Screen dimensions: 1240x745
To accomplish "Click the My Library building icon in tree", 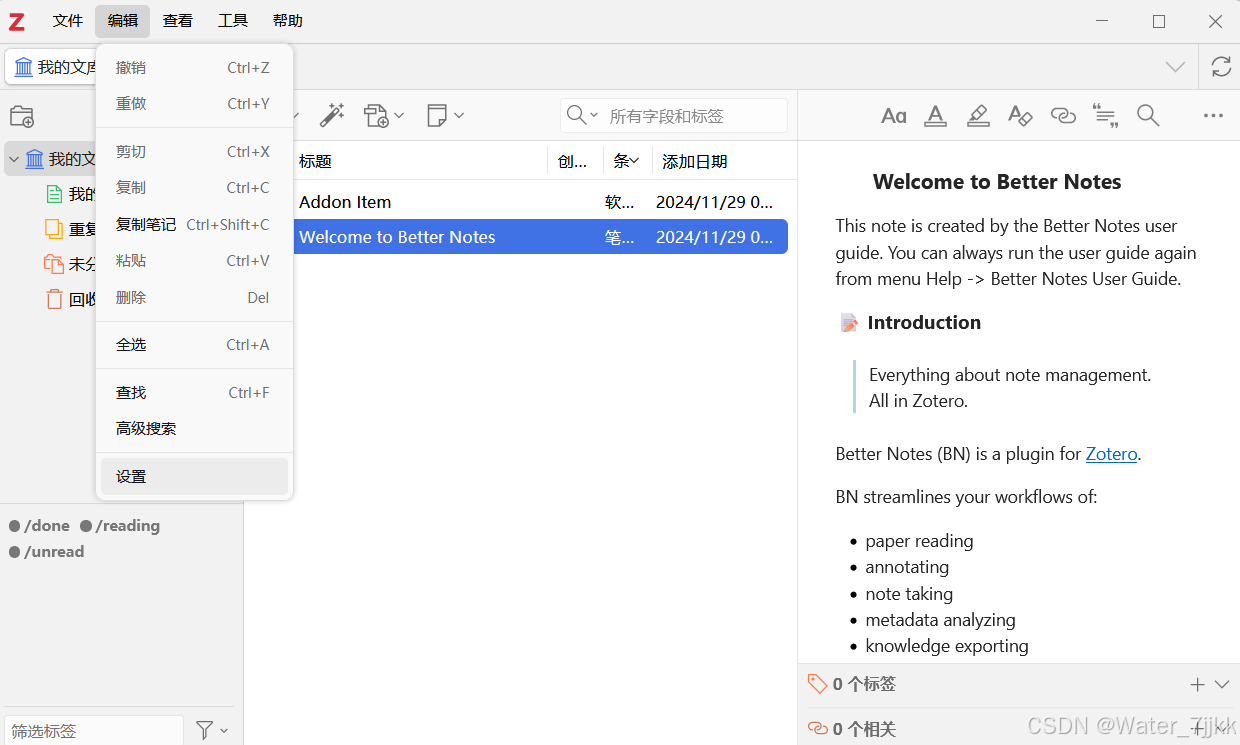I will (x=35, y=159).
